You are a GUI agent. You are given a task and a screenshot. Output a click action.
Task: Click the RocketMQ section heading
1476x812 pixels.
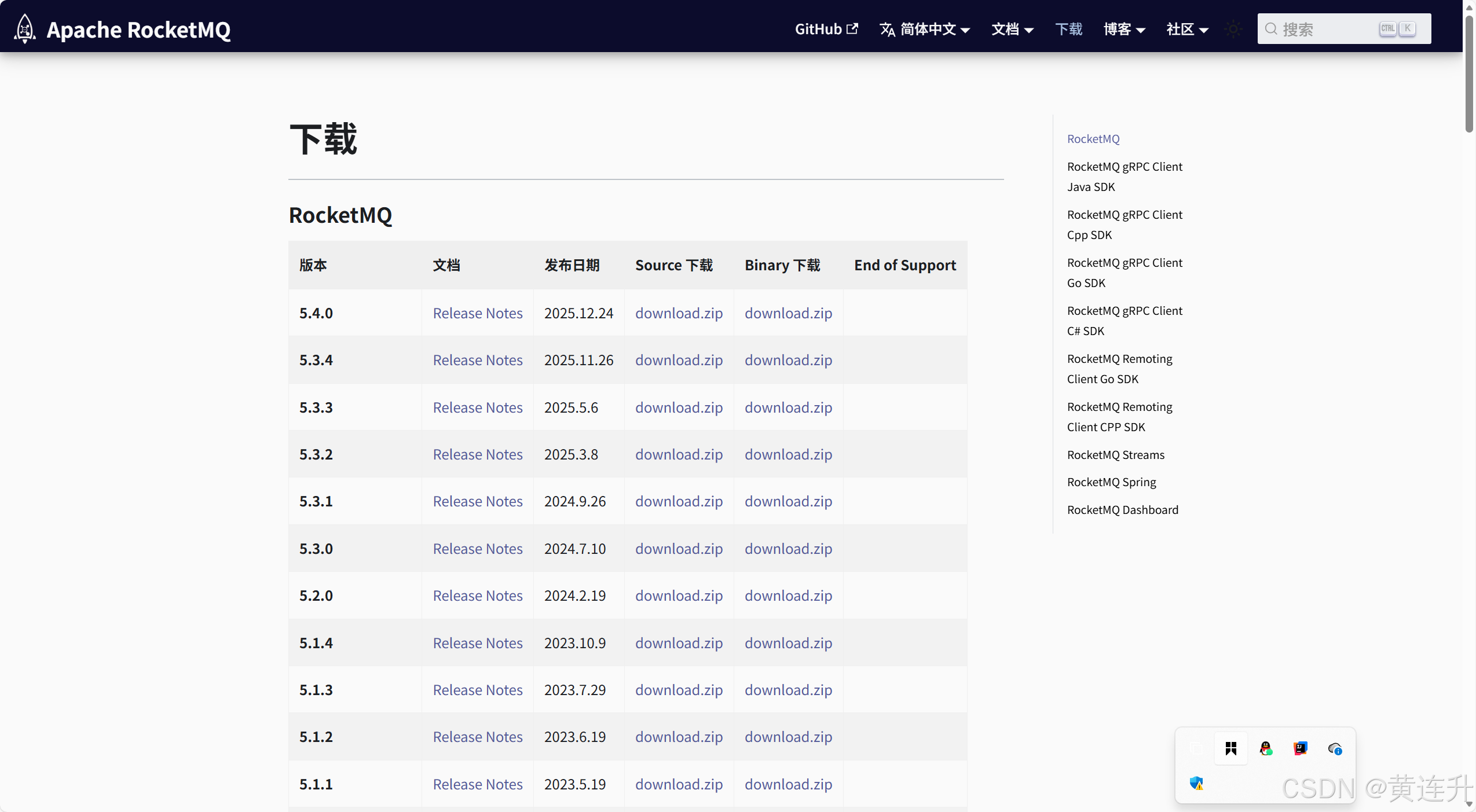point(340,215)
